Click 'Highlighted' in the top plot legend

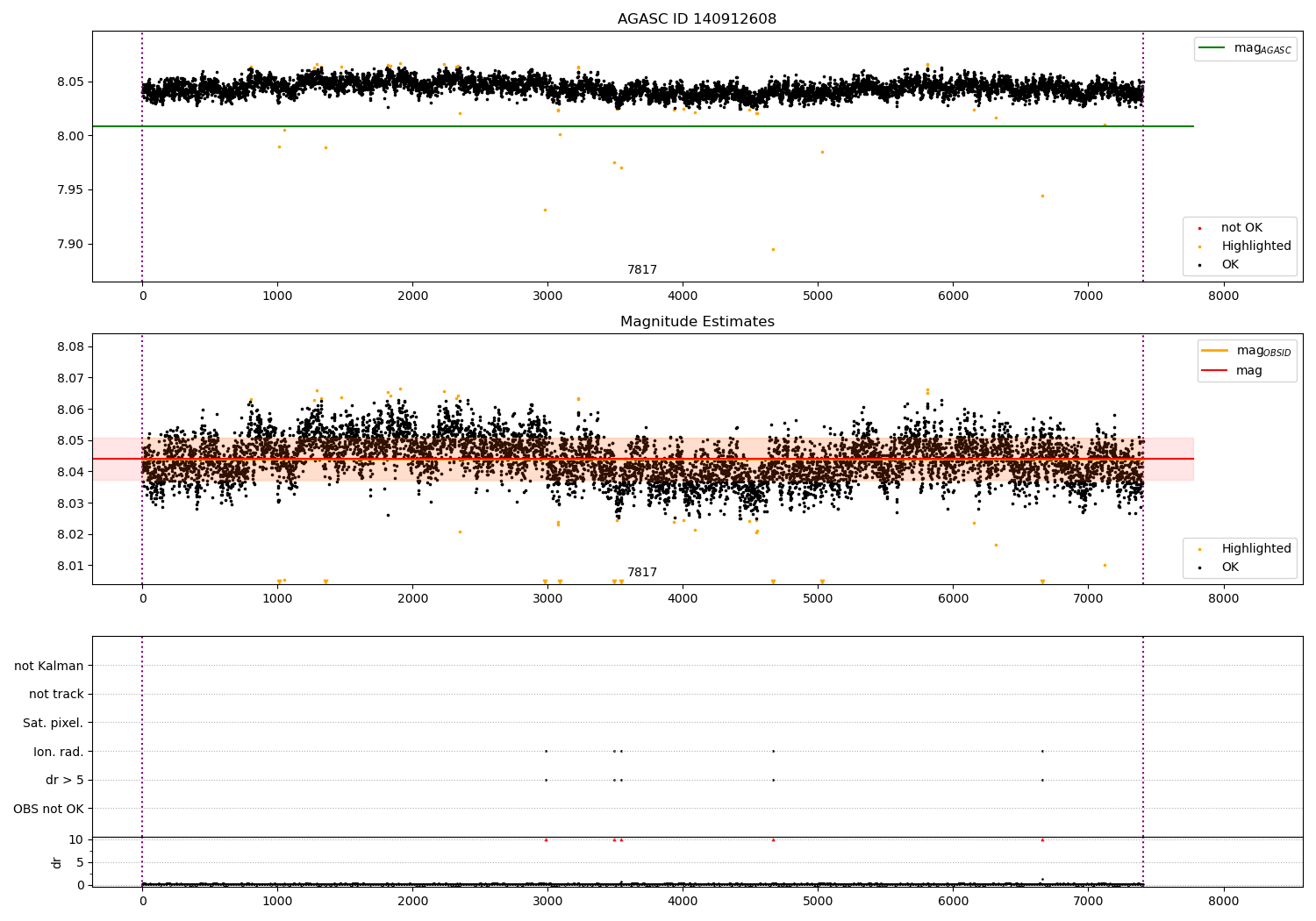pos(1256,246)
